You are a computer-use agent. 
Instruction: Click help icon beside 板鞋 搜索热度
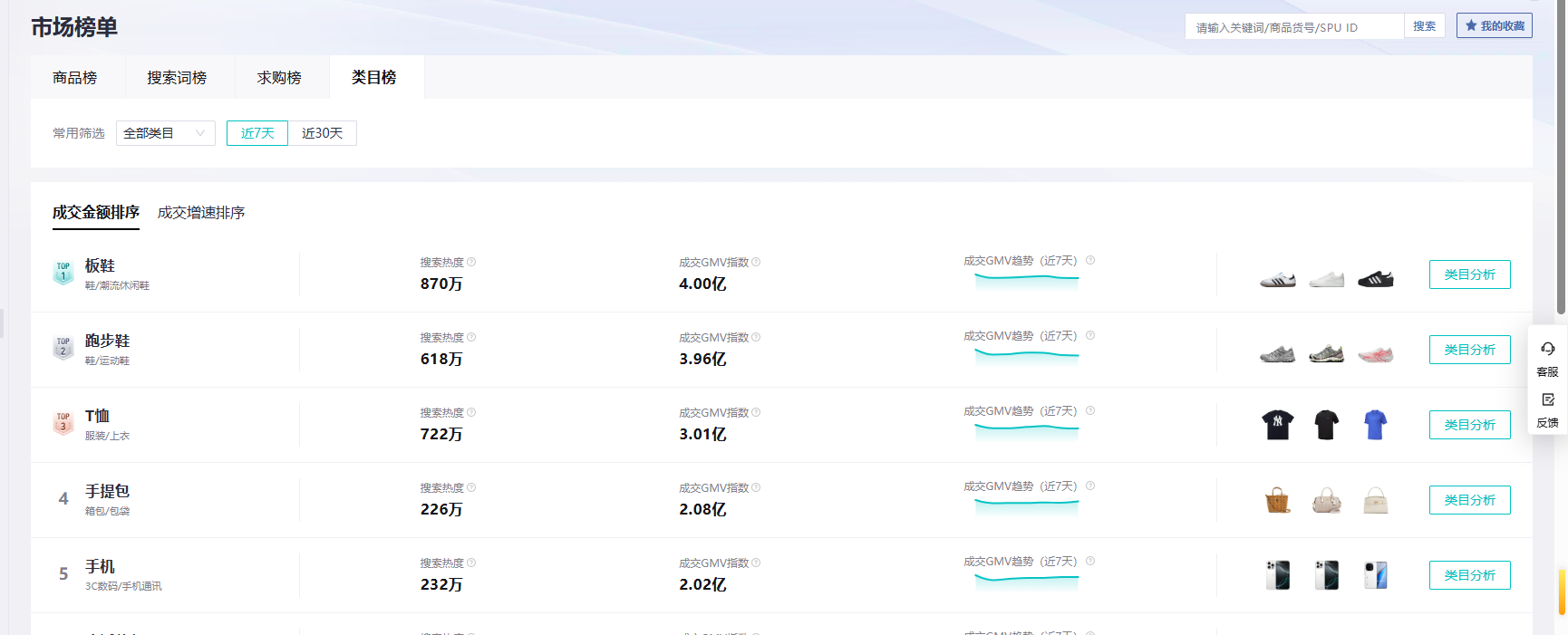coord(471,262)
